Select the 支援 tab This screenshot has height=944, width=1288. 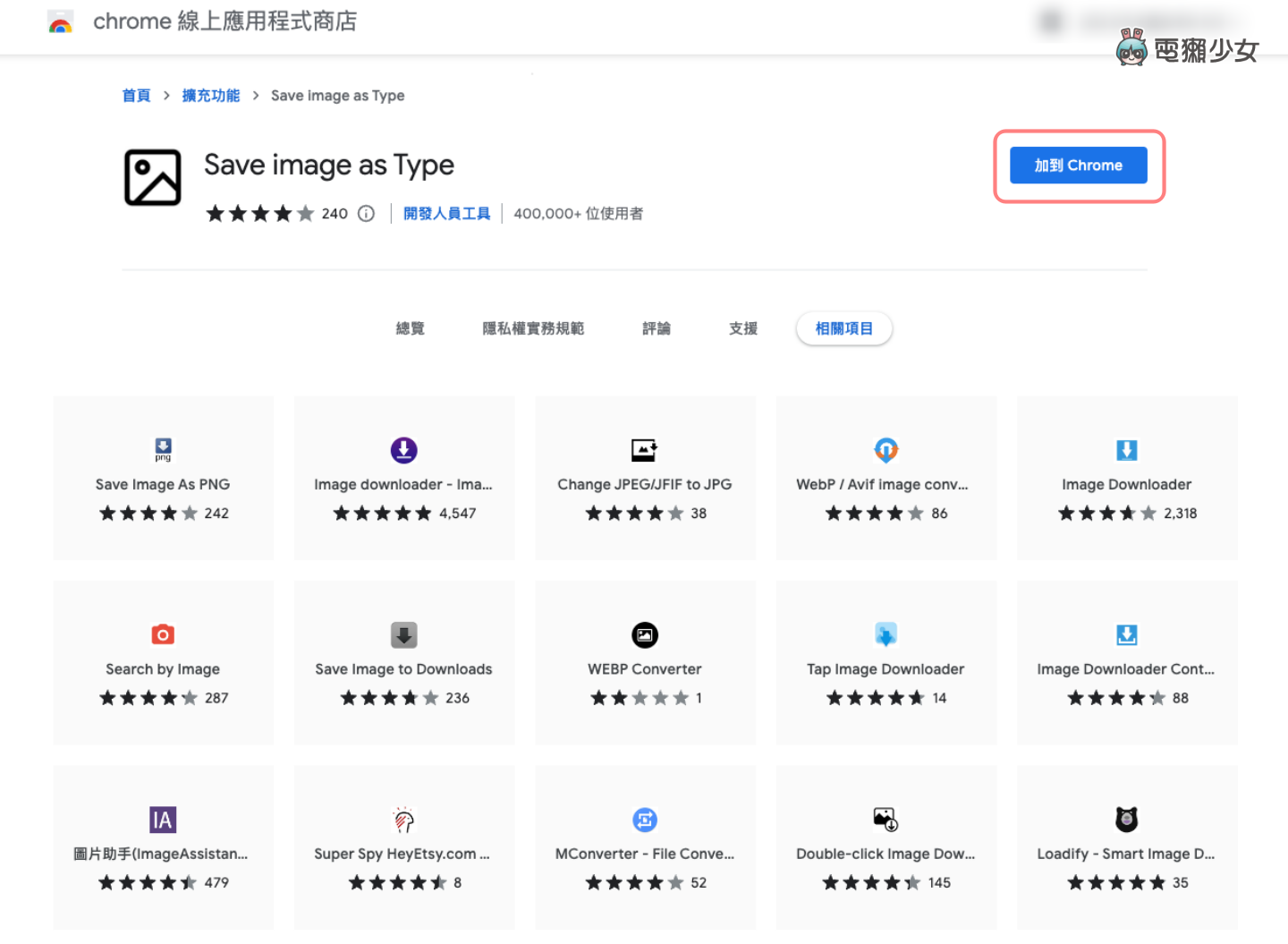[x=742, y=328]
